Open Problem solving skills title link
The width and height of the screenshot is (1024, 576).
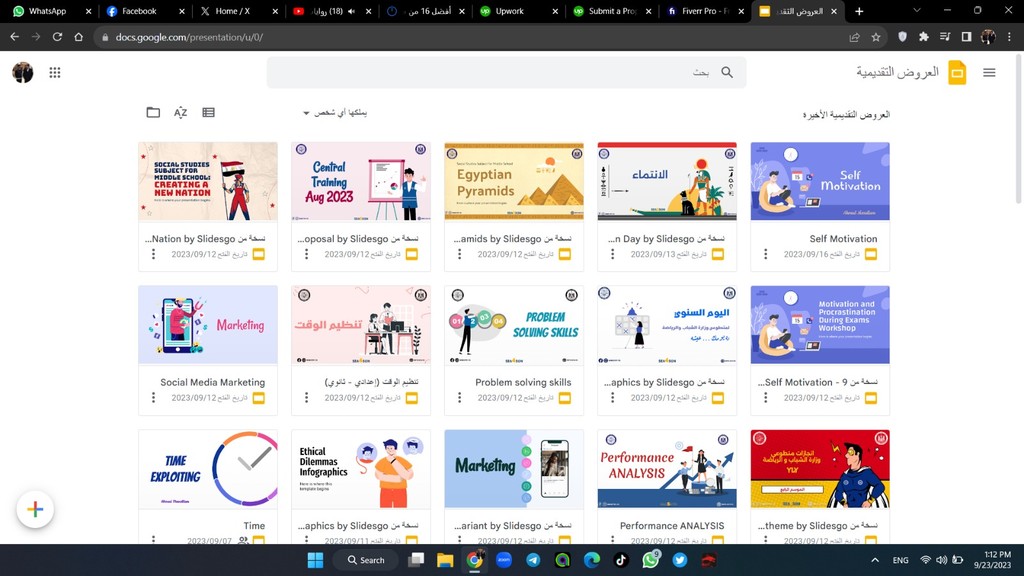coord(523,382)
